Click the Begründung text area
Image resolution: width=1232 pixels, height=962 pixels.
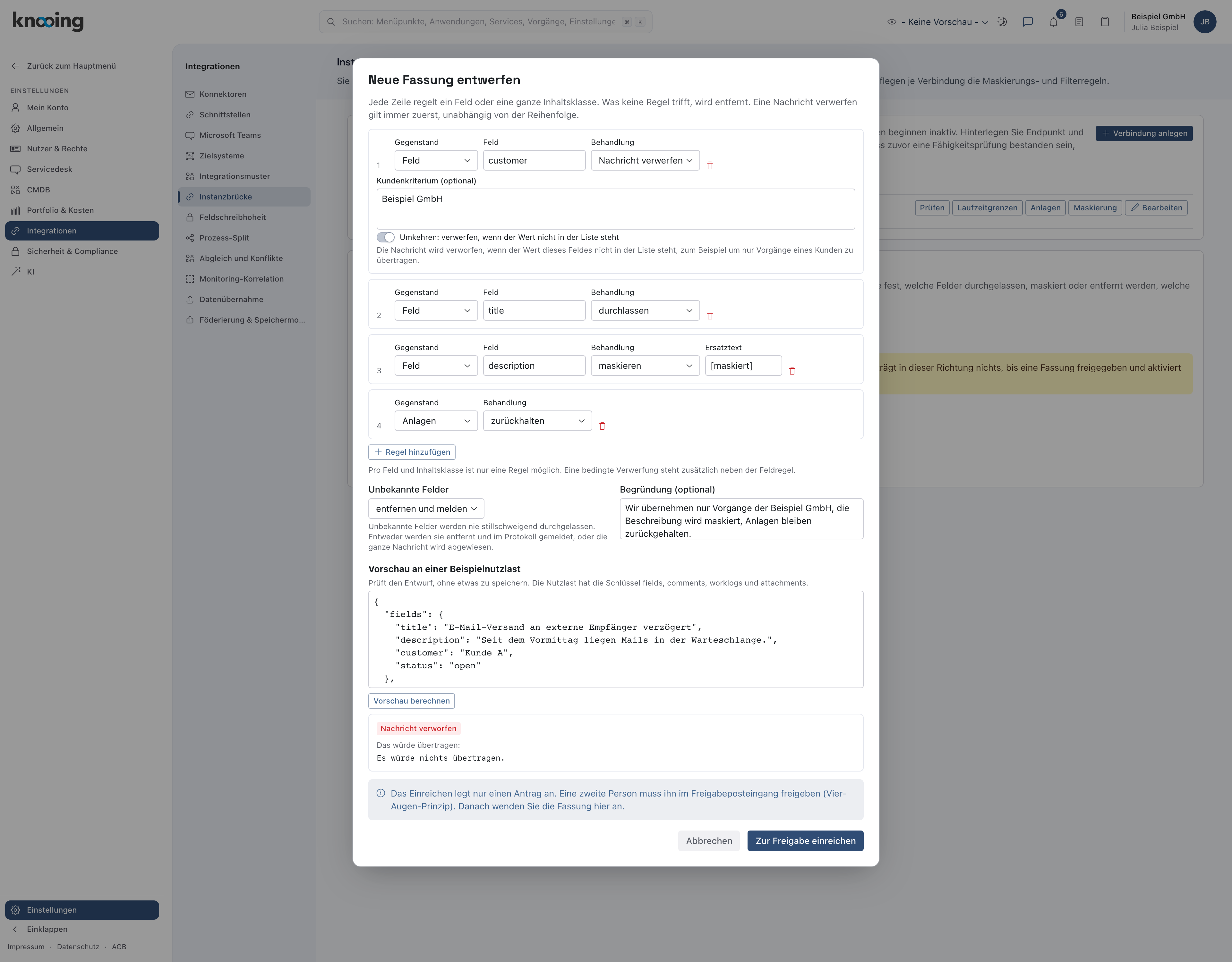[x=742, y=519]
